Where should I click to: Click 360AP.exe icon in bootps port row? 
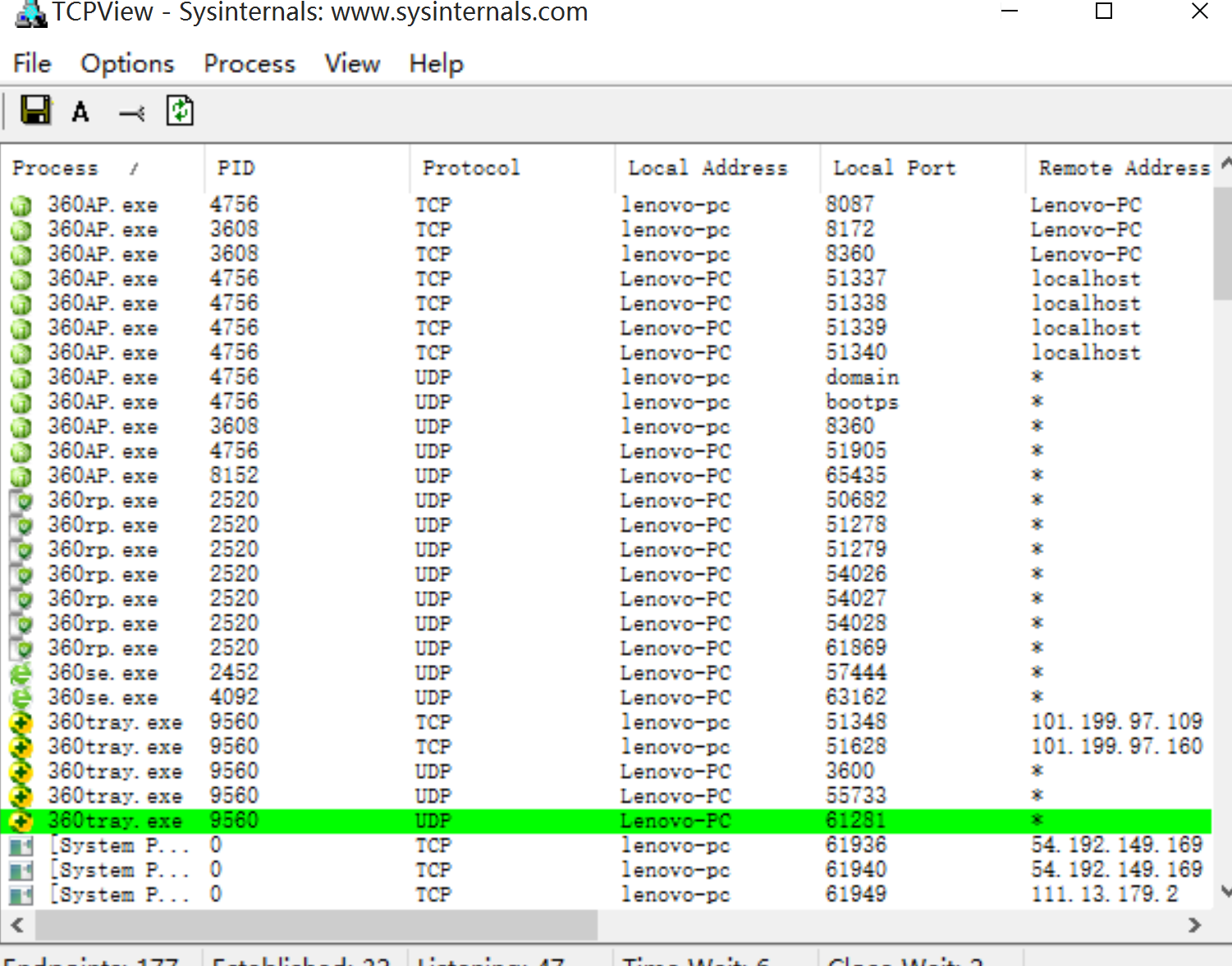coord(21,402)
